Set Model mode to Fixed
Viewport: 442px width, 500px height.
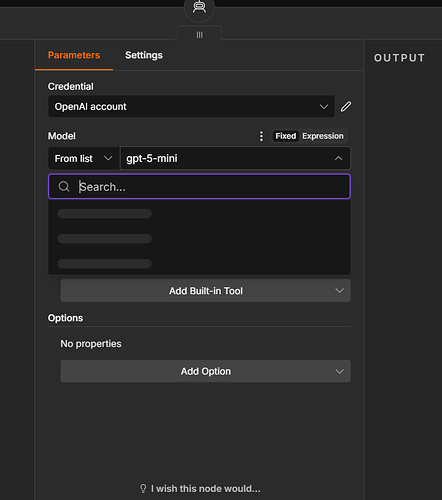pyautogui.click(x=286, y=136)
